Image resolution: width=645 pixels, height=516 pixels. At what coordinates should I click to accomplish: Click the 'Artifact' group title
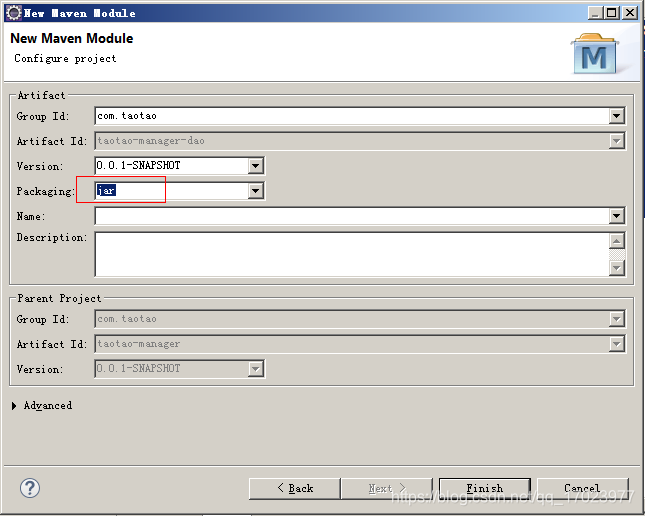tap(42, 95)
